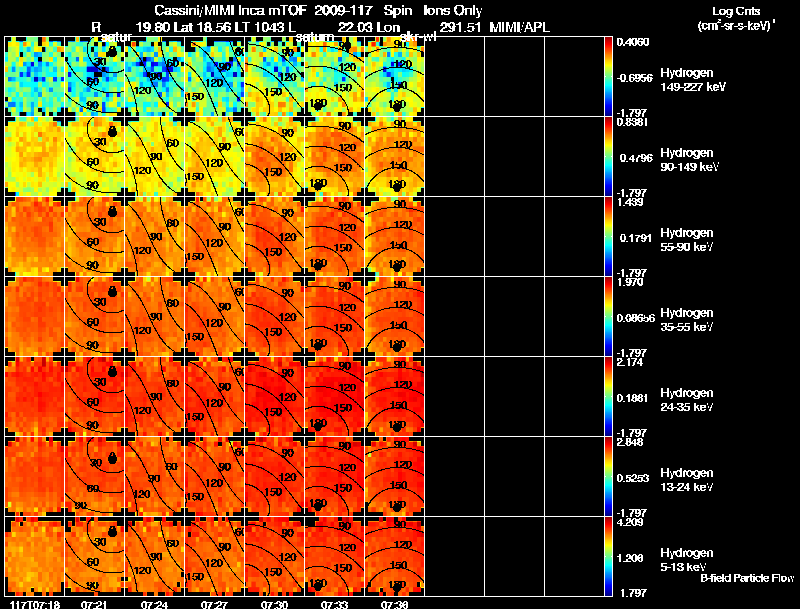Click the Hydrogen 5-13 keV color bar
This screenshot has width=800, height=609.
pos(608,556)
